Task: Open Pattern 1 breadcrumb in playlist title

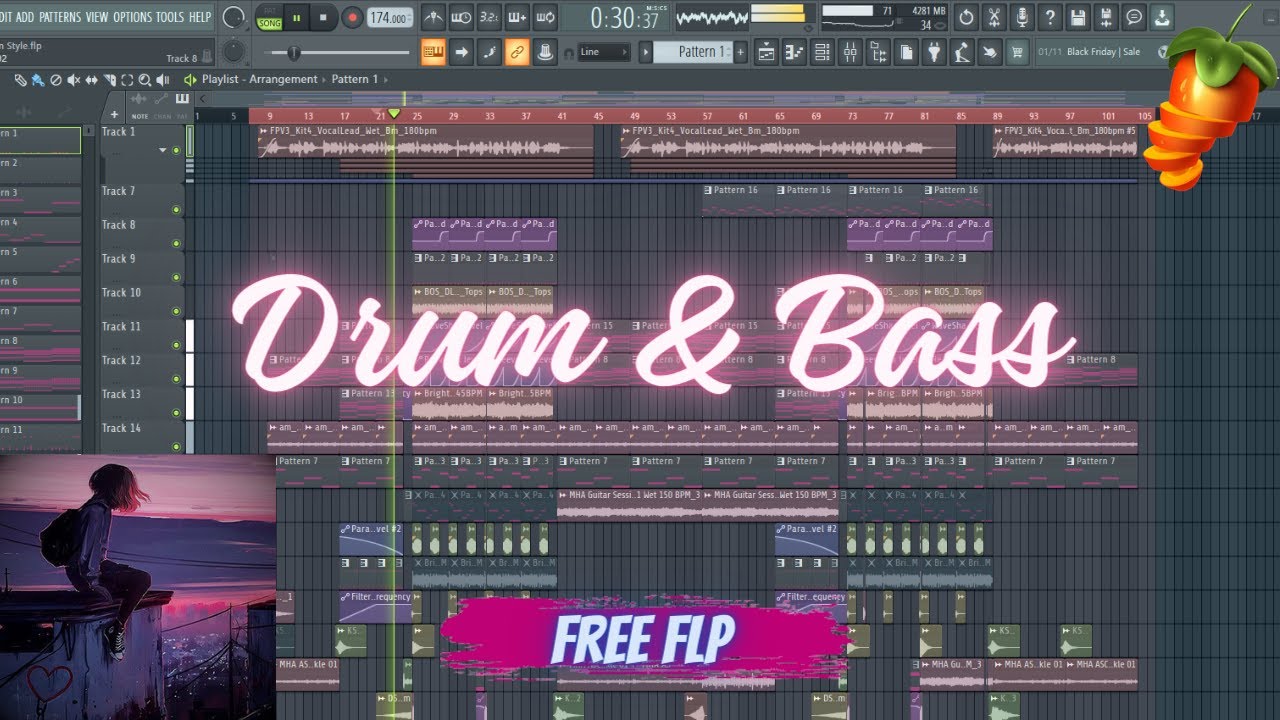Action: pyautogui.click(x=355, y=79)
